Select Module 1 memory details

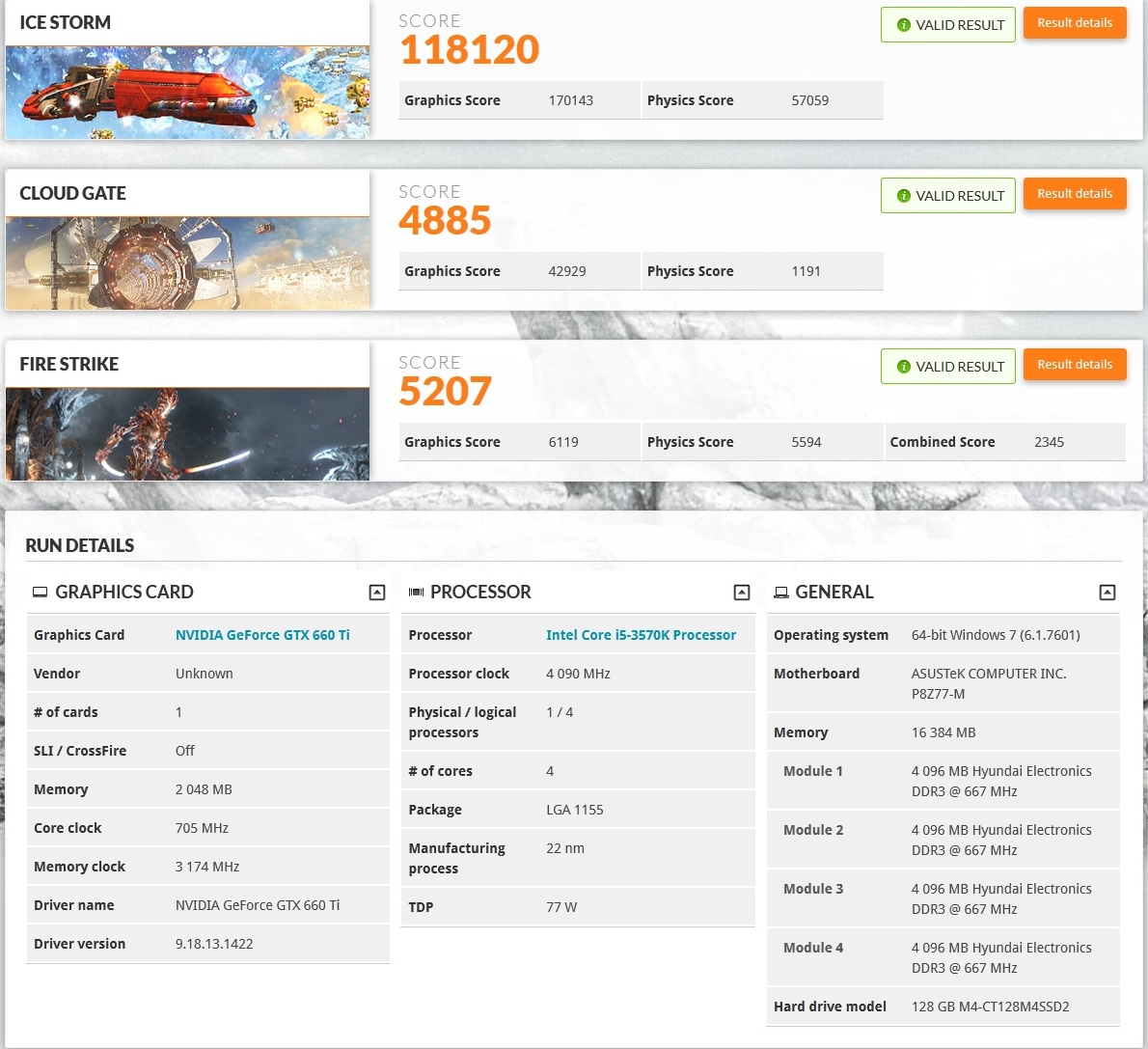point(1000,781)
